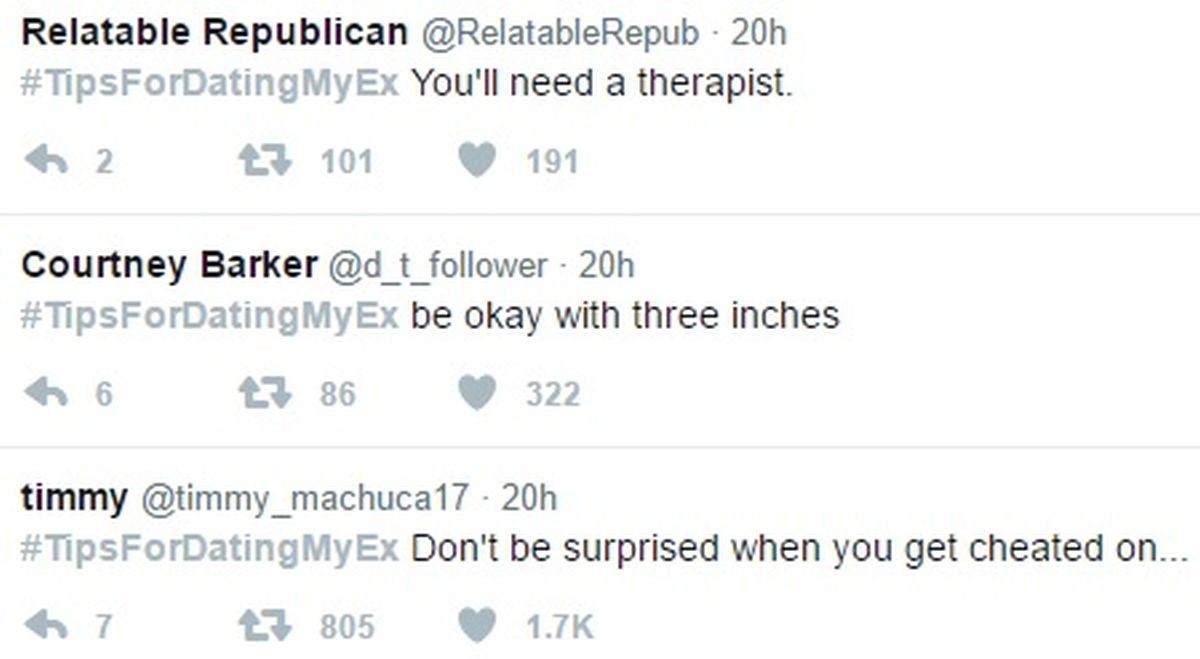This screenshot has height=659, width=1200.
Task: Retweet Courtney Barker's three inches tweet
Action: (265, 393)
